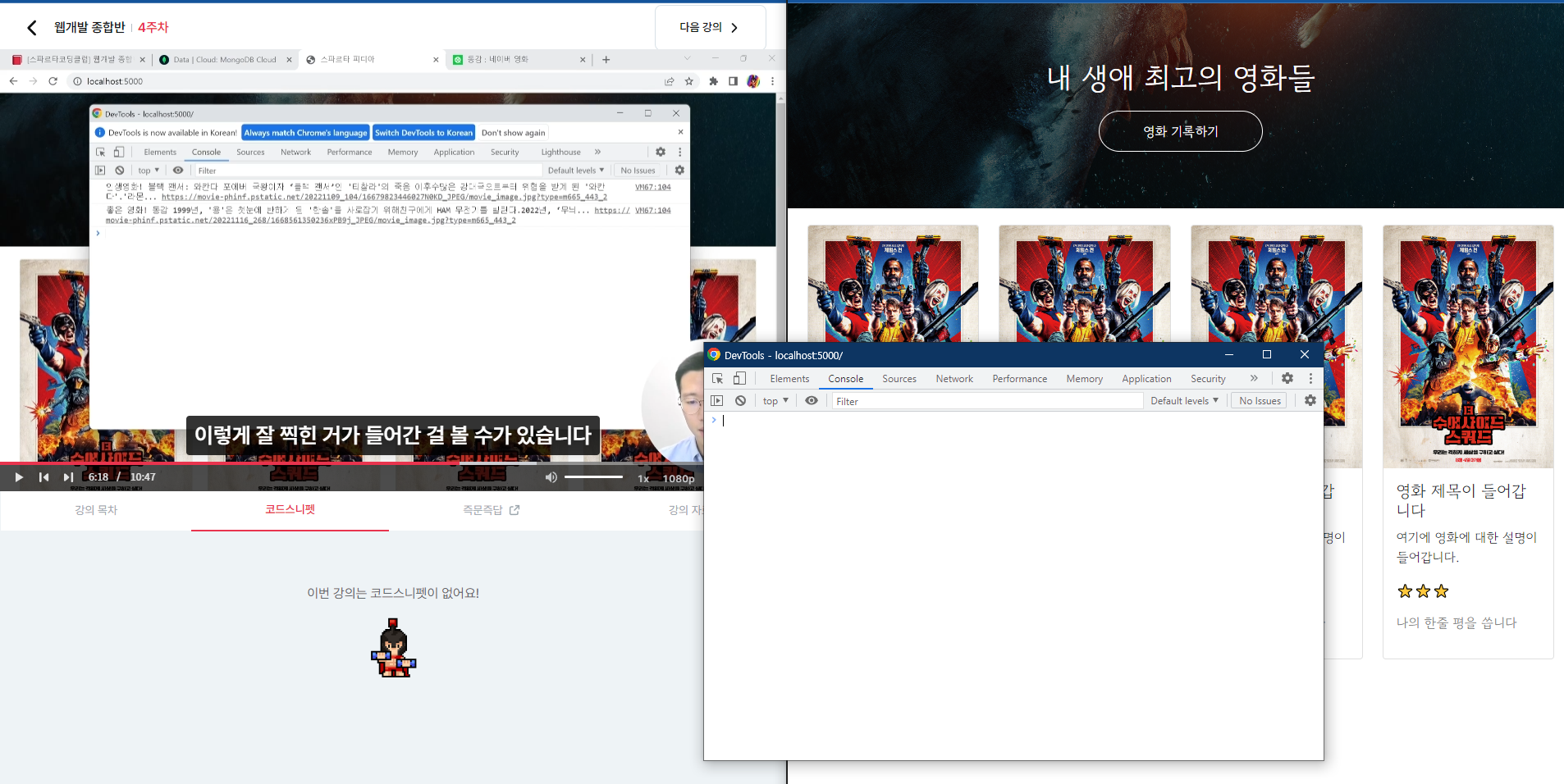This screenshot has height=784, width=1564.
Task: Change video quality 1080p setting
Action: [679, 478]
